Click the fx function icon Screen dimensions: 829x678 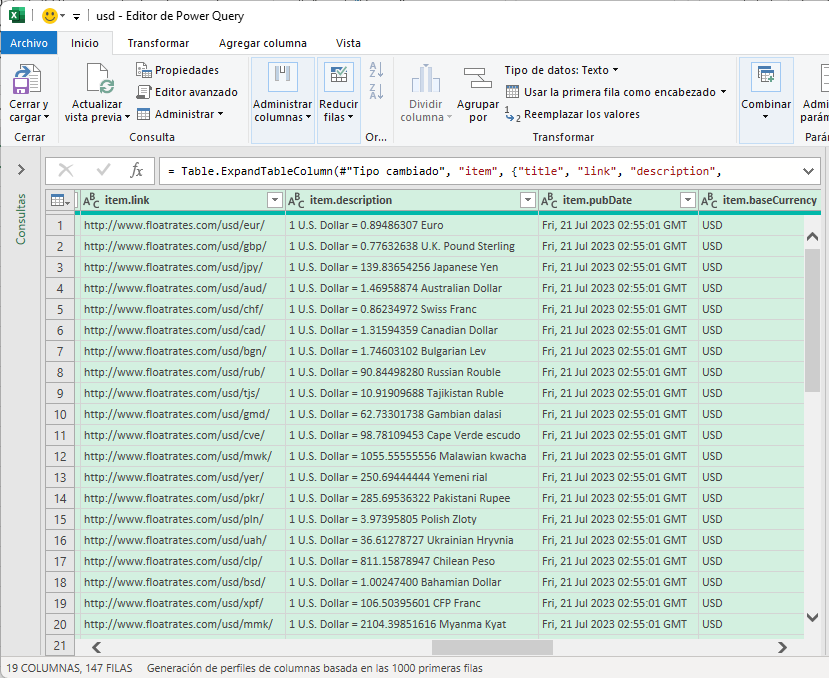(136, 170)
